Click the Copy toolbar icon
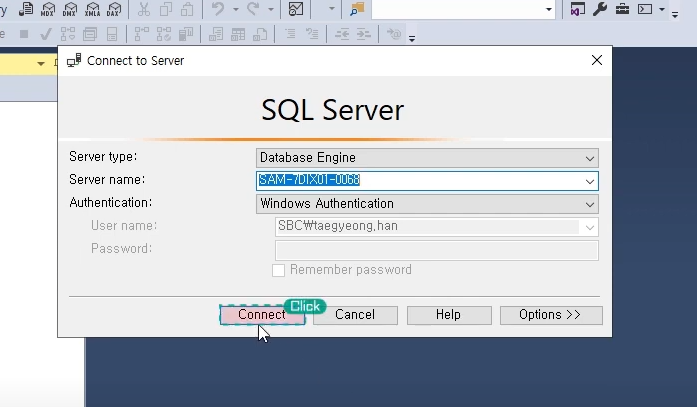Screen dimensions: 697x407 pos(166,9)
